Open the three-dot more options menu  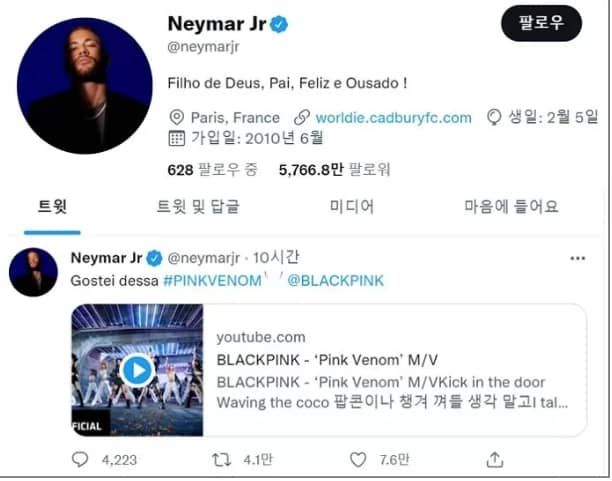578,258
